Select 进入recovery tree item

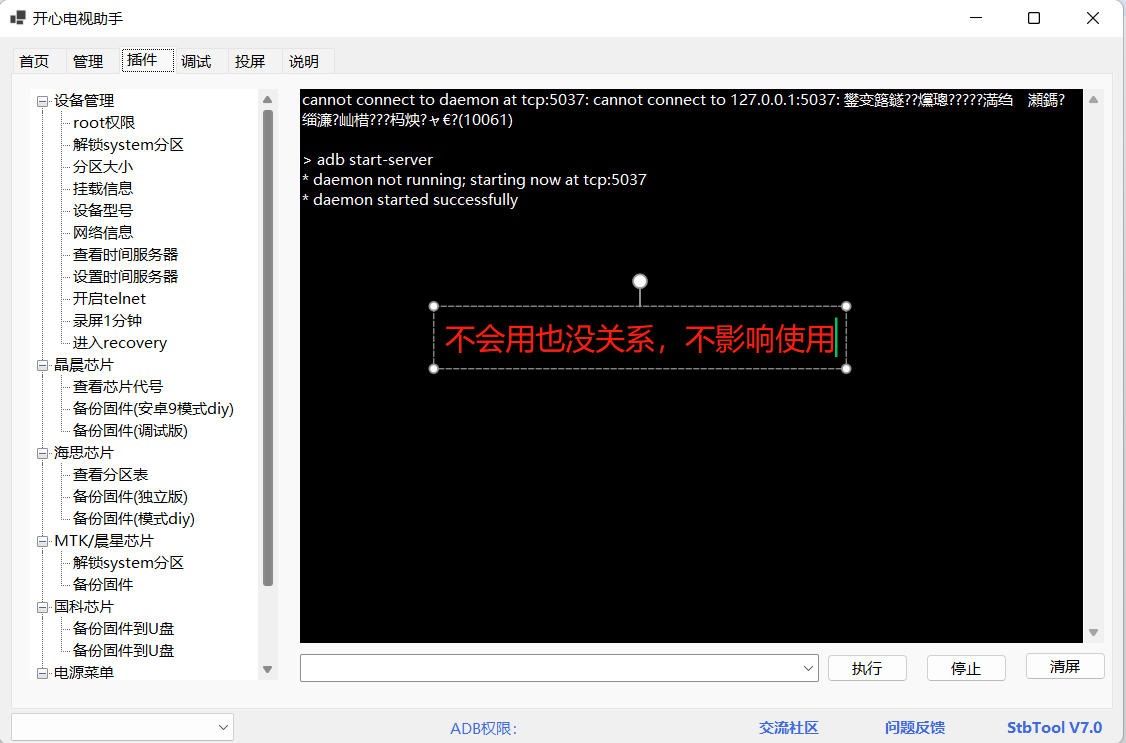(x=119, y=343)
